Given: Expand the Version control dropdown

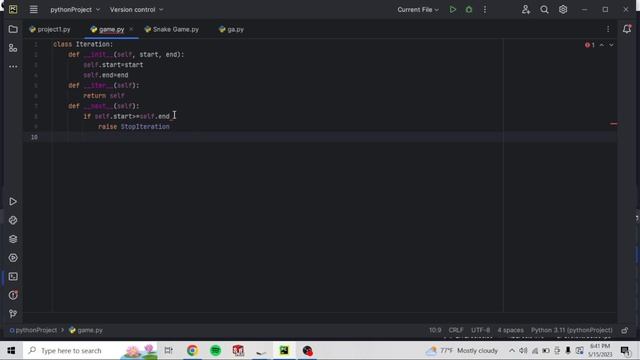Looking at the screenshot, I should tap(136, 9).
